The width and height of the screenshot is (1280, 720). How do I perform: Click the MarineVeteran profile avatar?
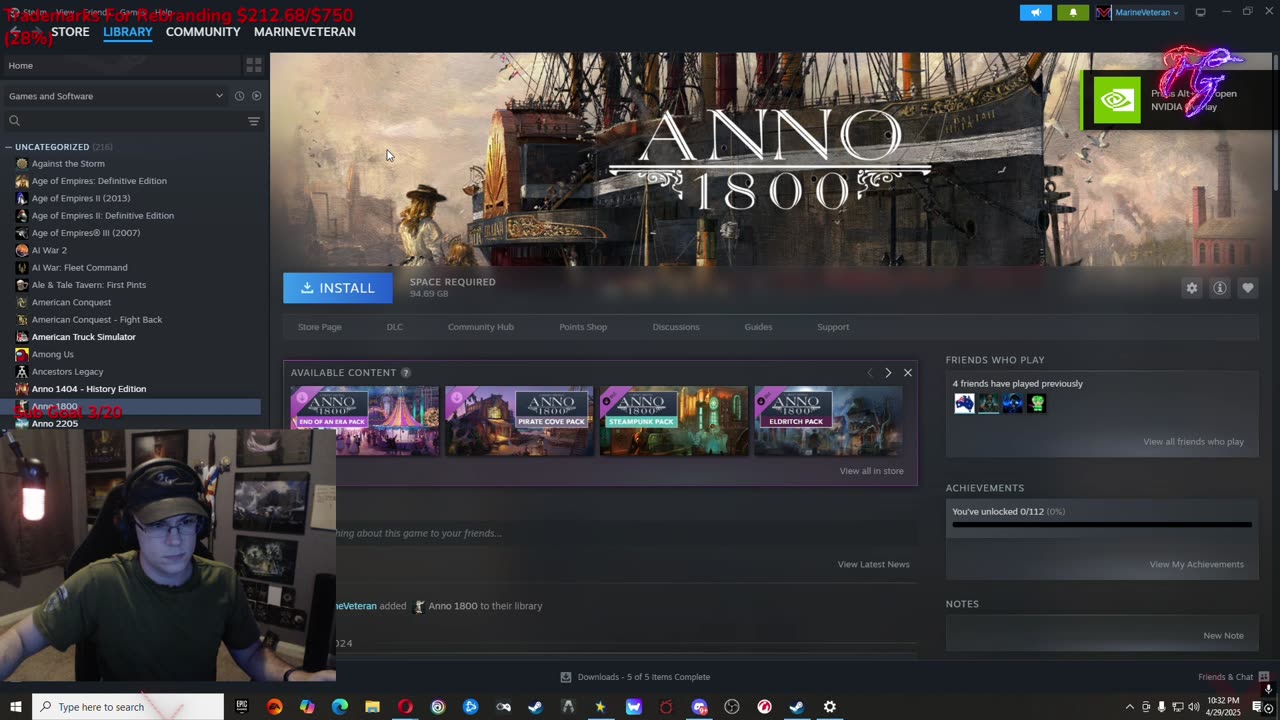click(1104, 12)
